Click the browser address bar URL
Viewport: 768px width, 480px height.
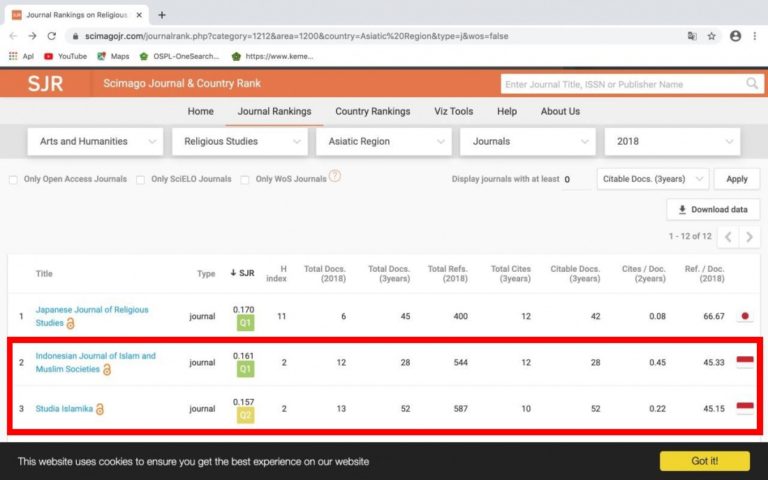click(296, 36)
